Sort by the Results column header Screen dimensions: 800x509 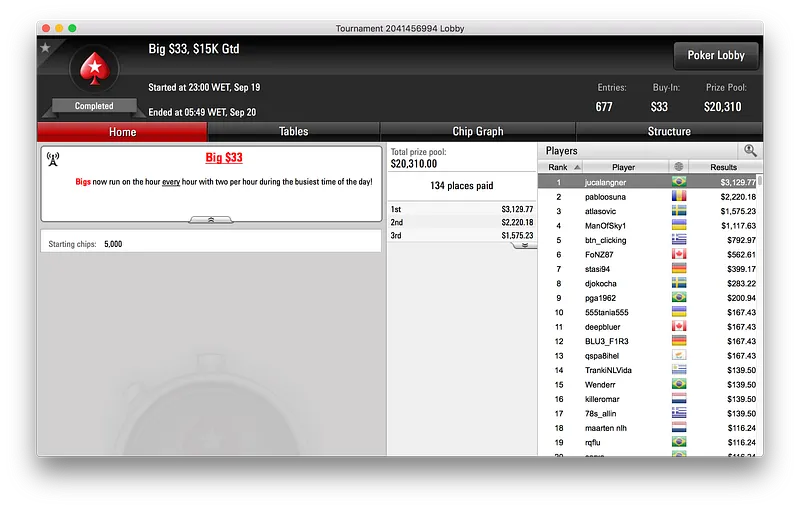(723, 167)
